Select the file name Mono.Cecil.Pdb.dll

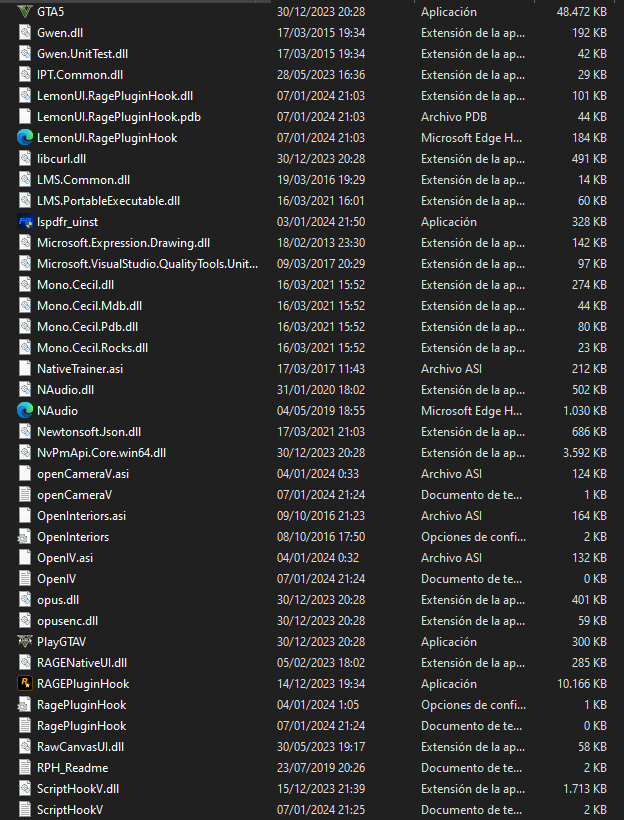[x=87, y=327]
